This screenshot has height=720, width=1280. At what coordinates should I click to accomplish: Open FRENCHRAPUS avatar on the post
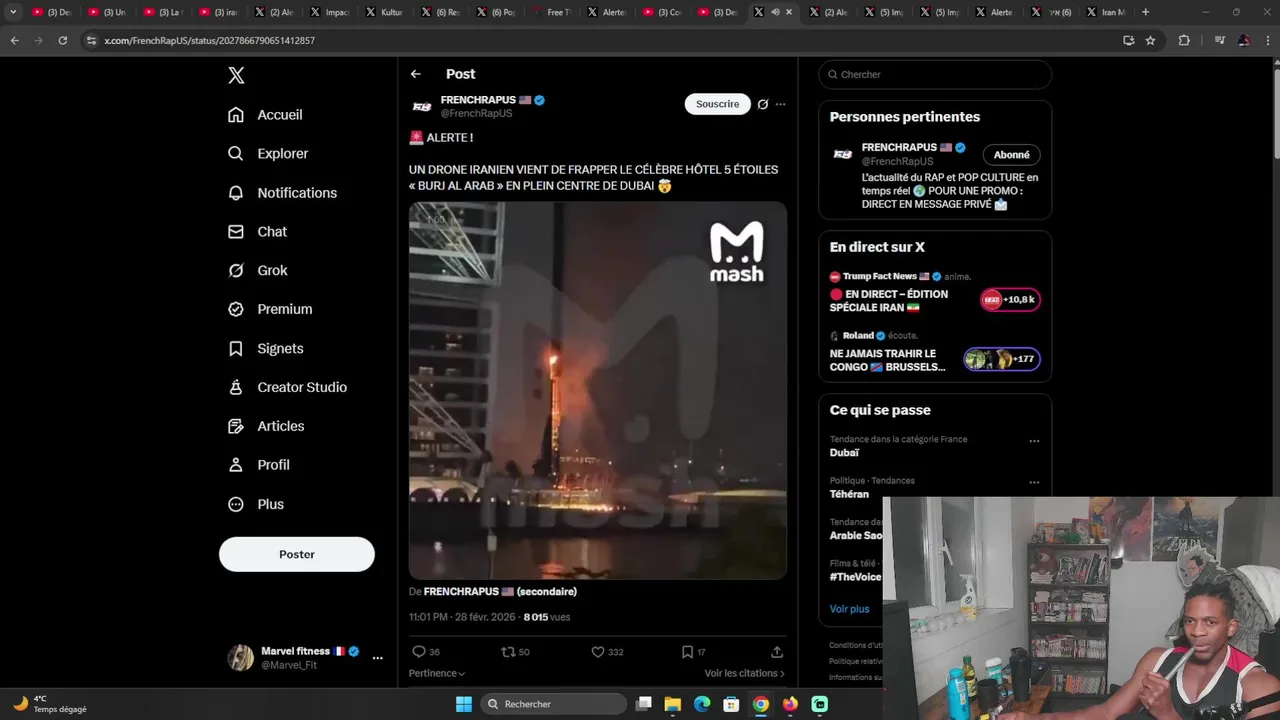(422, 107)
